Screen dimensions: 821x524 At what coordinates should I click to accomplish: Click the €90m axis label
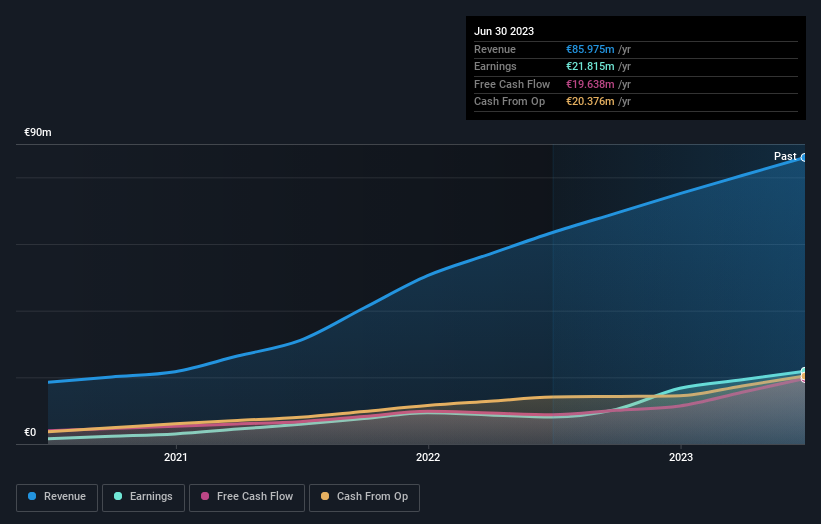(x=38, y=132)
